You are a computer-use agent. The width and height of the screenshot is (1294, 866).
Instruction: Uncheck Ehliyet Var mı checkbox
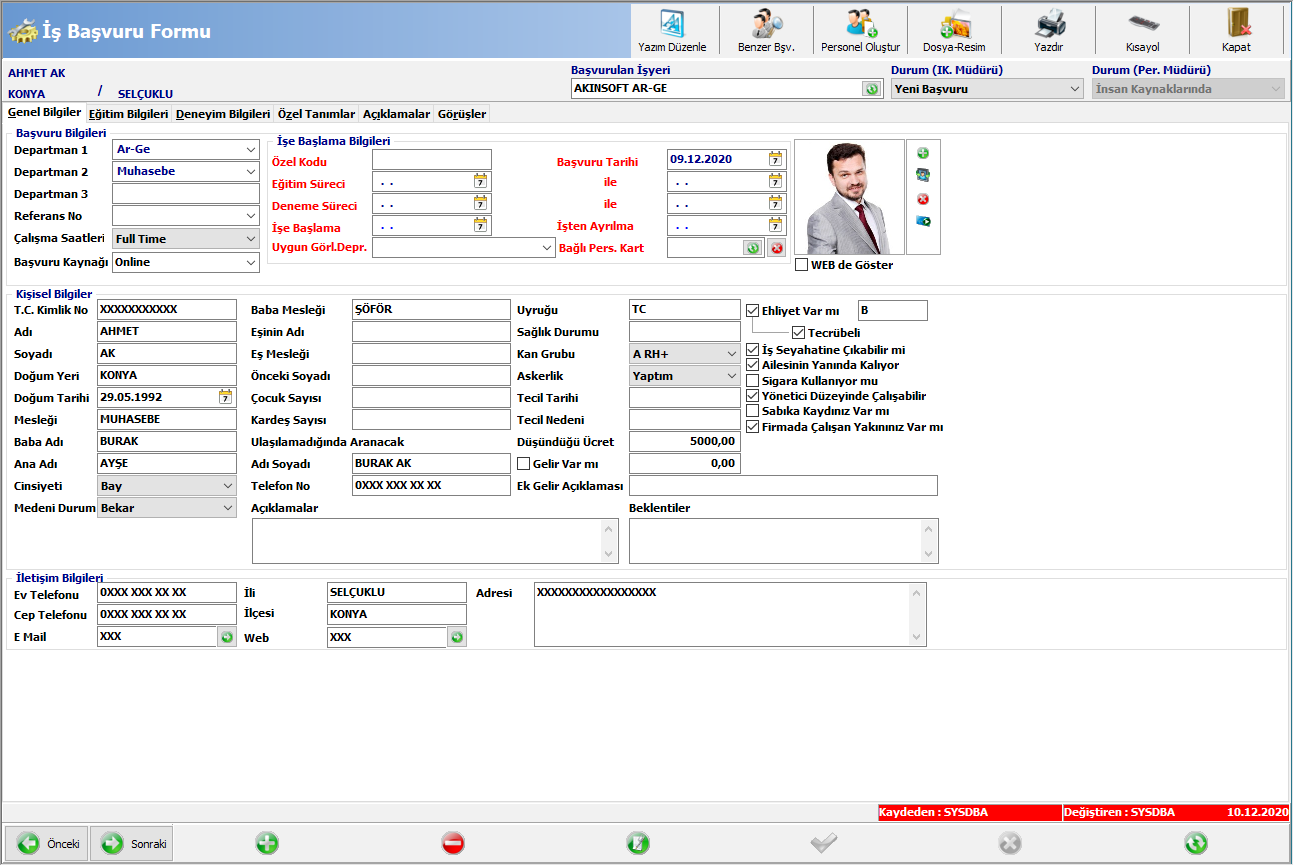pyautogui.click(x=753, y=311)
